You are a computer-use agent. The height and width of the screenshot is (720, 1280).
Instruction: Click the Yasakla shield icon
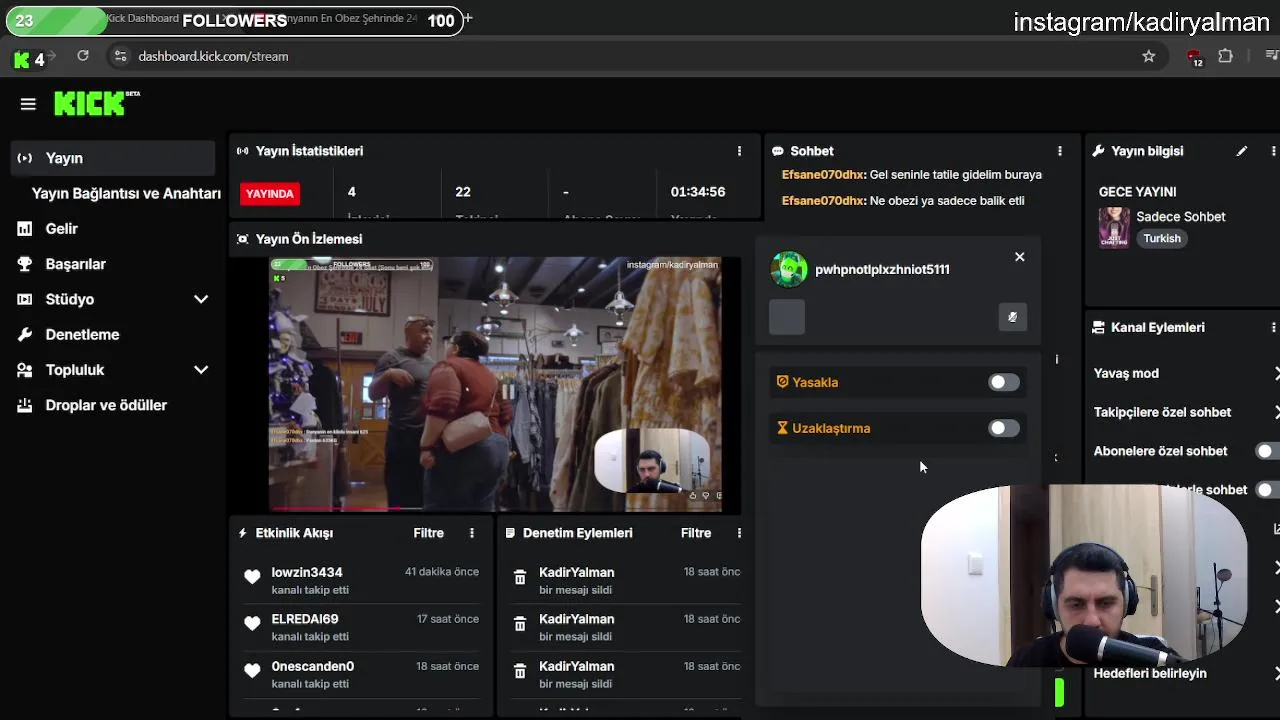(x=783, y=382)
